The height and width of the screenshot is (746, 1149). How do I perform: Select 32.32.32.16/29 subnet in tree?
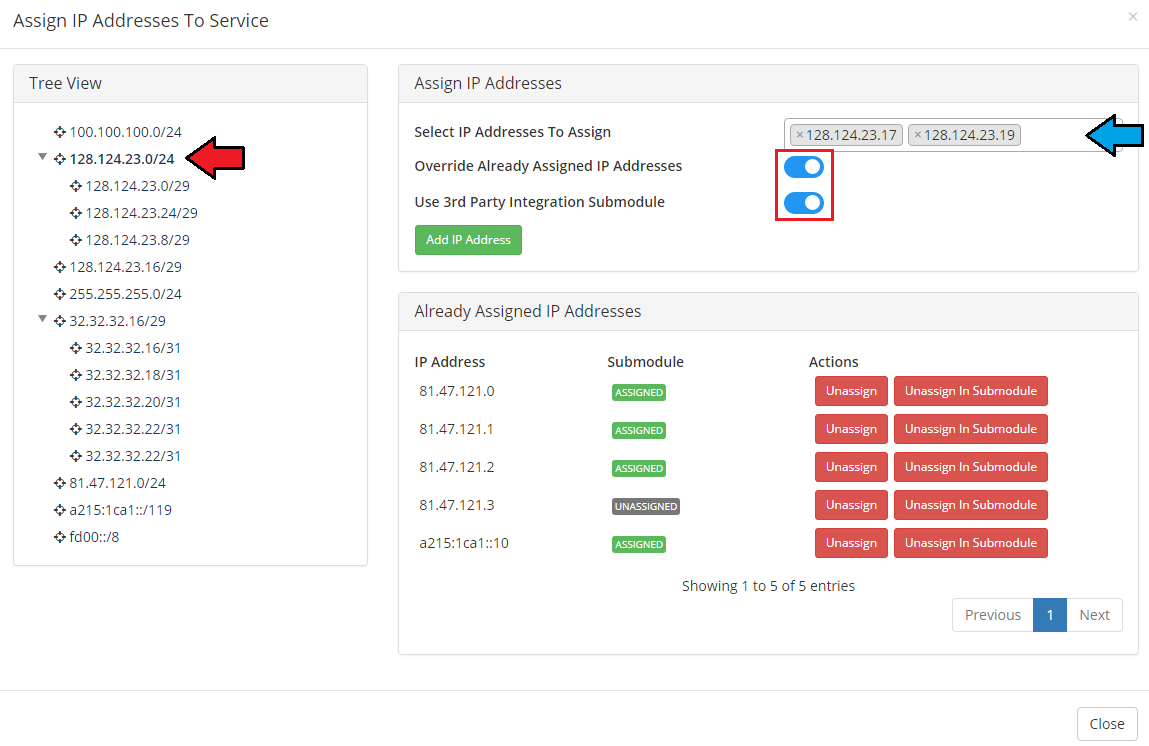click(117, 321)
